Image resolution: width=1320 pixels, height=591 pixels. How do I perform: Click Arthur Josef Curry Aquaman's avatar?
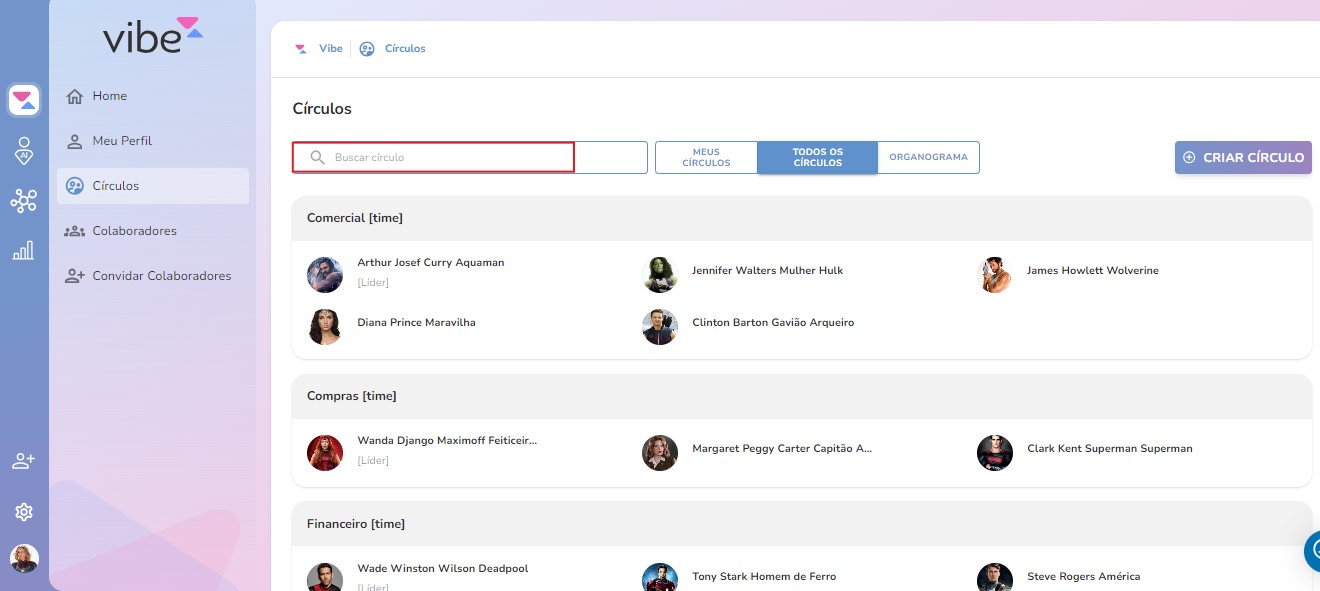coord(325,275)
